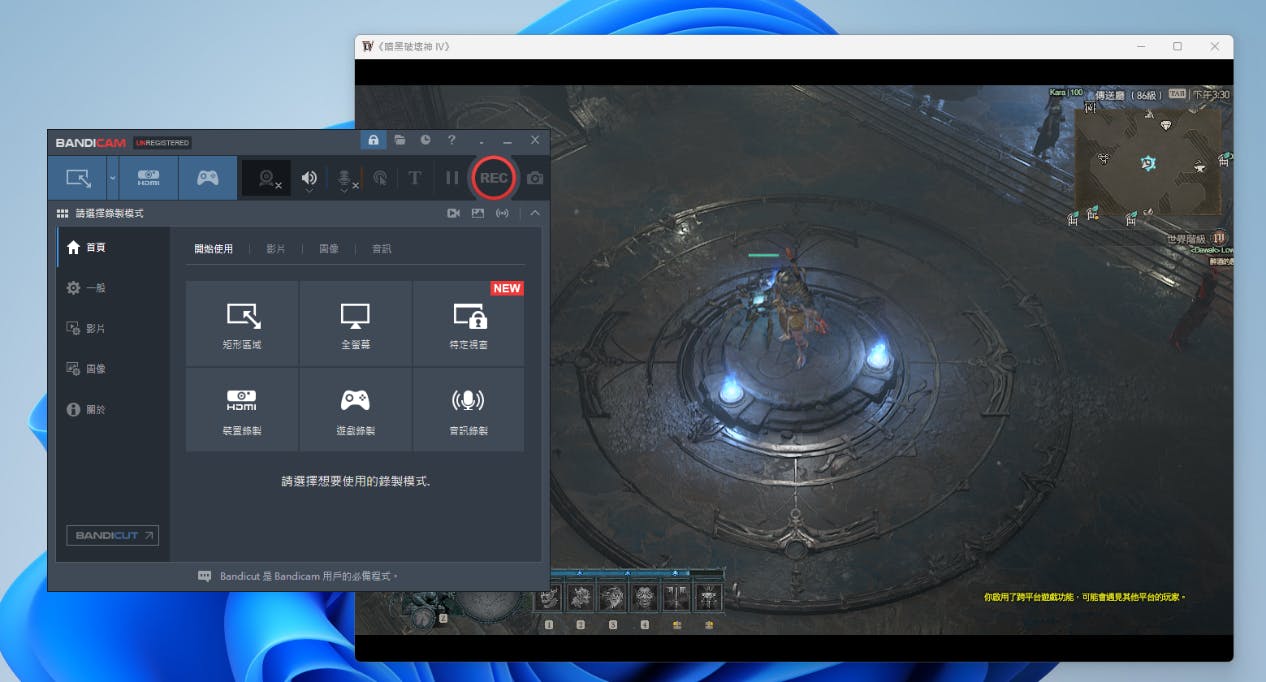Click the BANDICUT link button
Image resolution: width=1266 pixels, height=682 pixels.
(x=112, y=536)
